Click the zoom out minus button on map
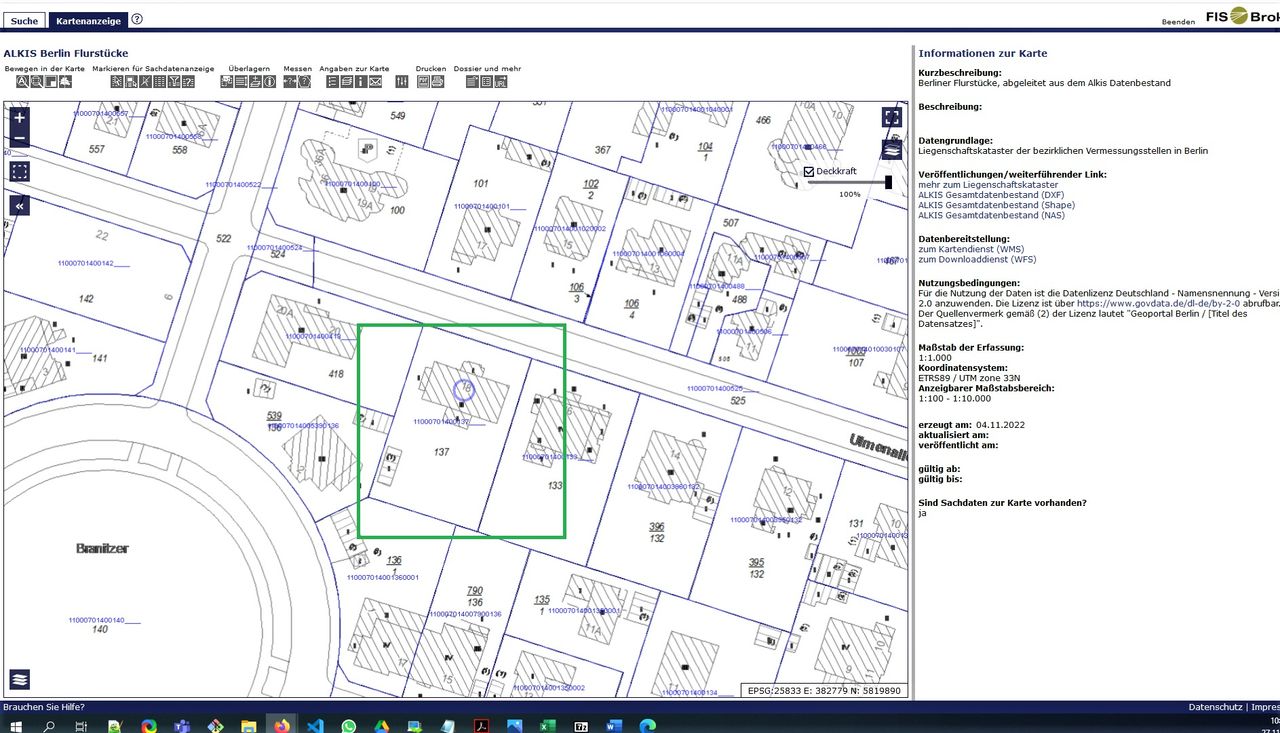The image size is (1280, 733). [x=20, y=139]
